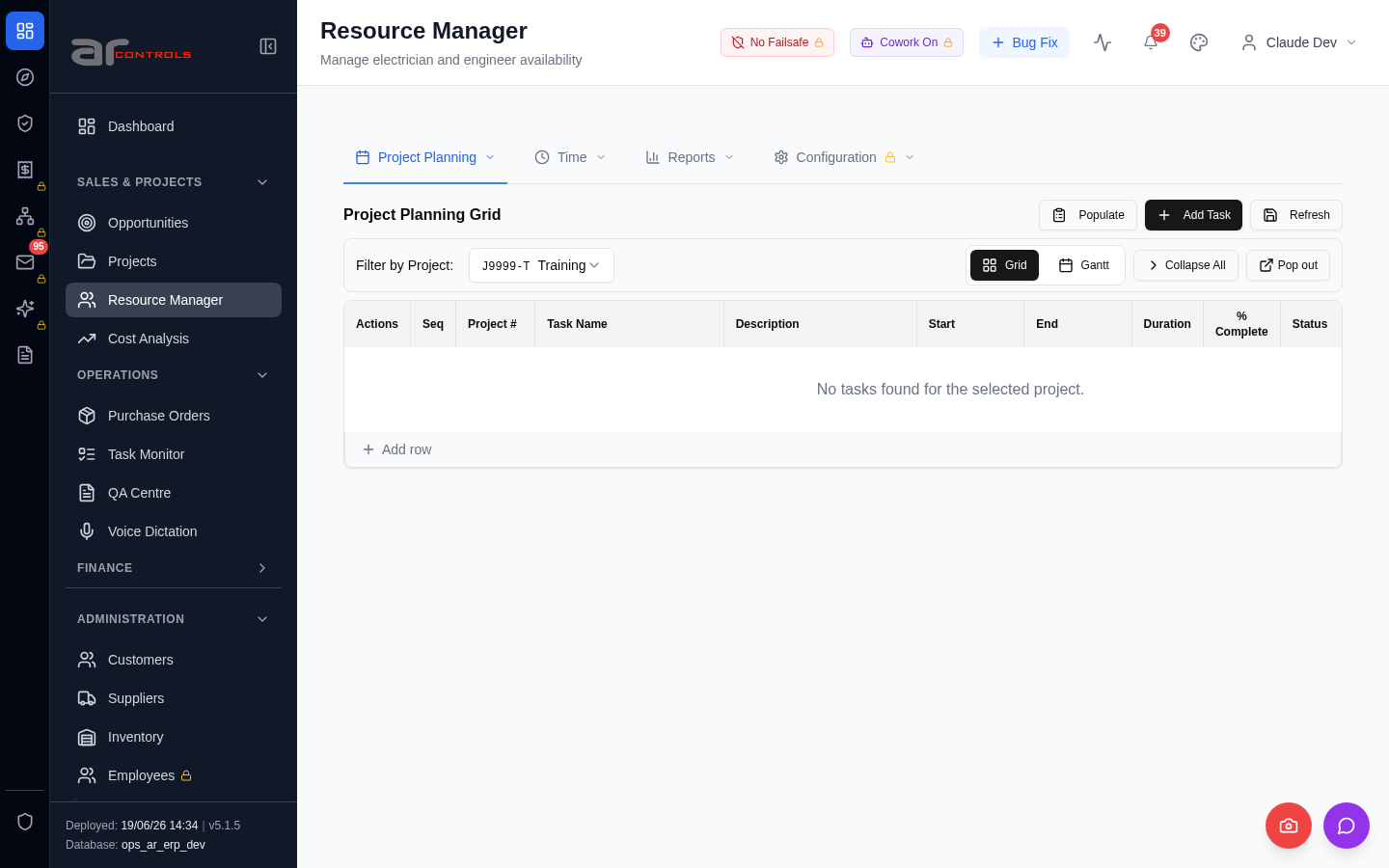Image resolution: width=1389 pixels, height=868 pixels.
Task: Open the network hierarchy icon in left rail
Action: pyautogui.click(x=25, y=216)
